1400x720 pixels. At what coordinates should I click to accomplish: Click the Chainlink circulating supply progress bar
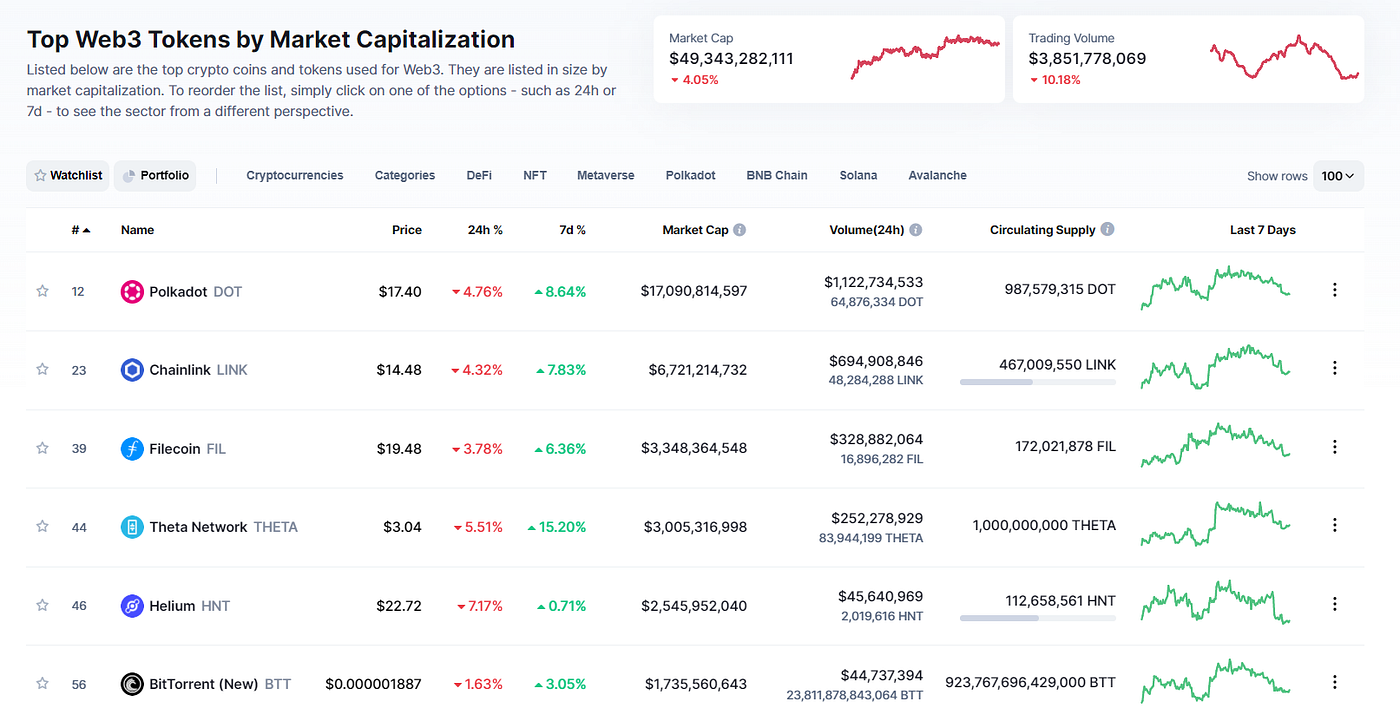tap(1038, 382)
